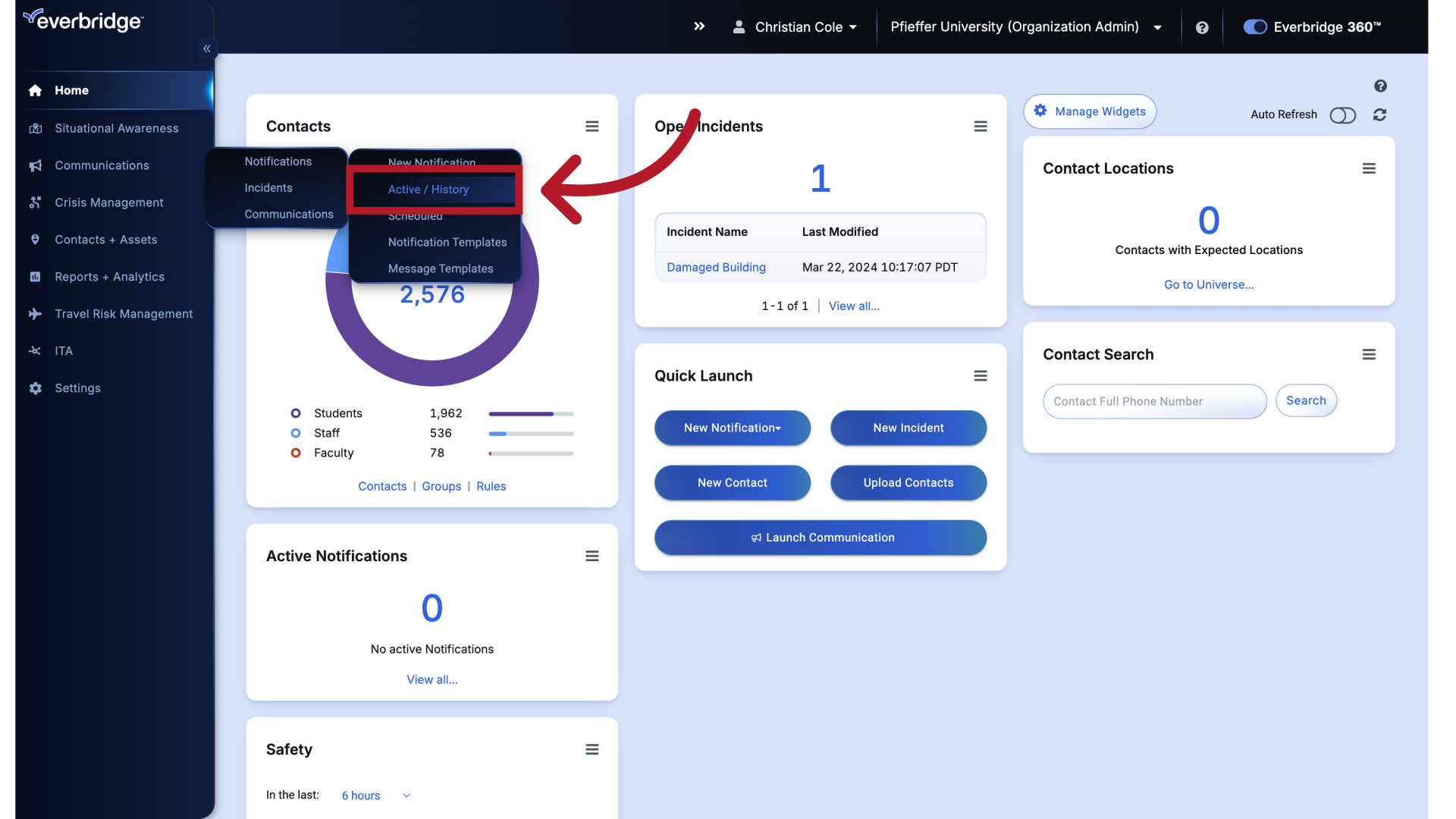
Task: Click the New Incident button
Action: point(908,428)
